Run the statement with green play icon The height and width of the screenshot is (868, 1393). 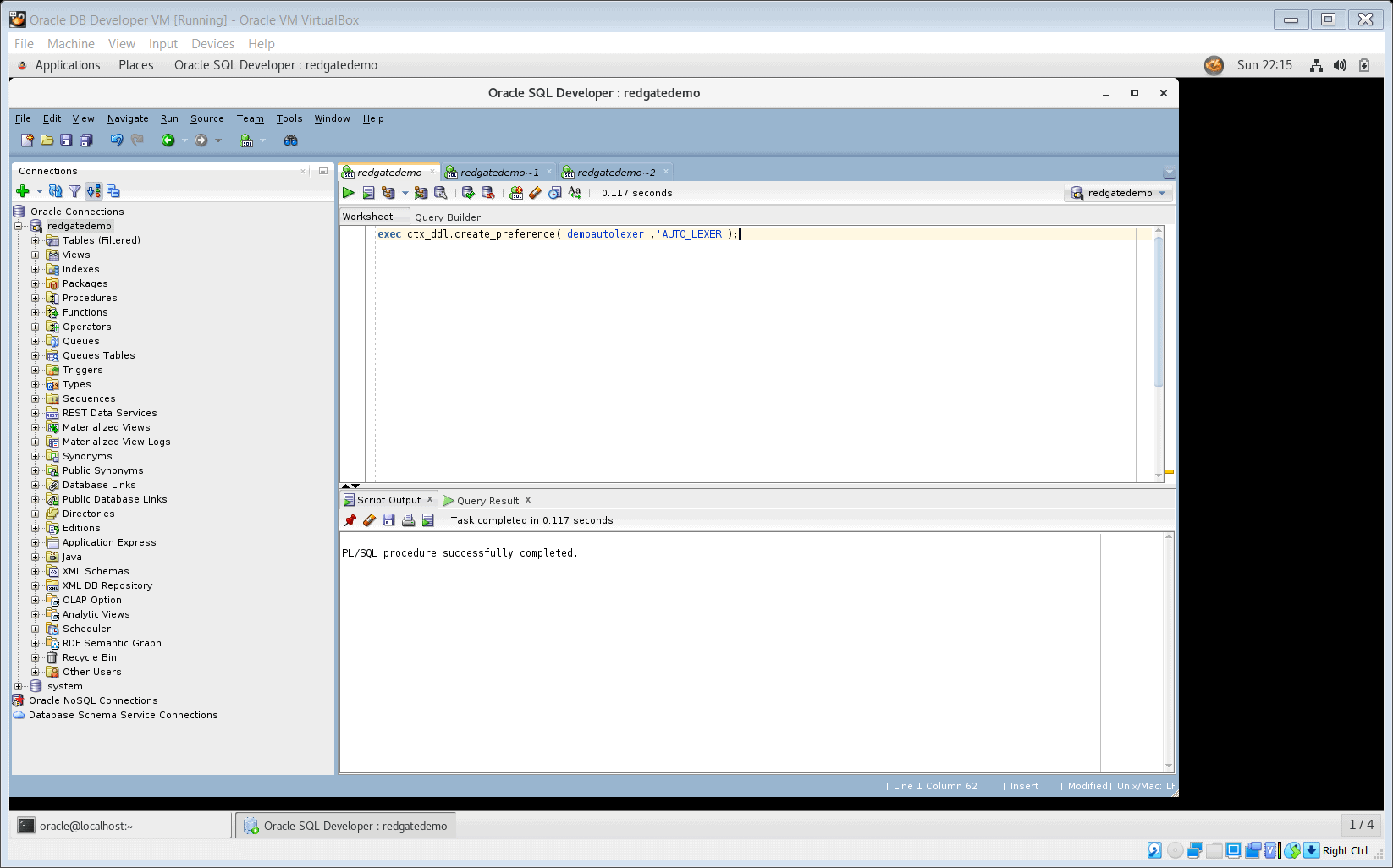click(x=348, y=193)
